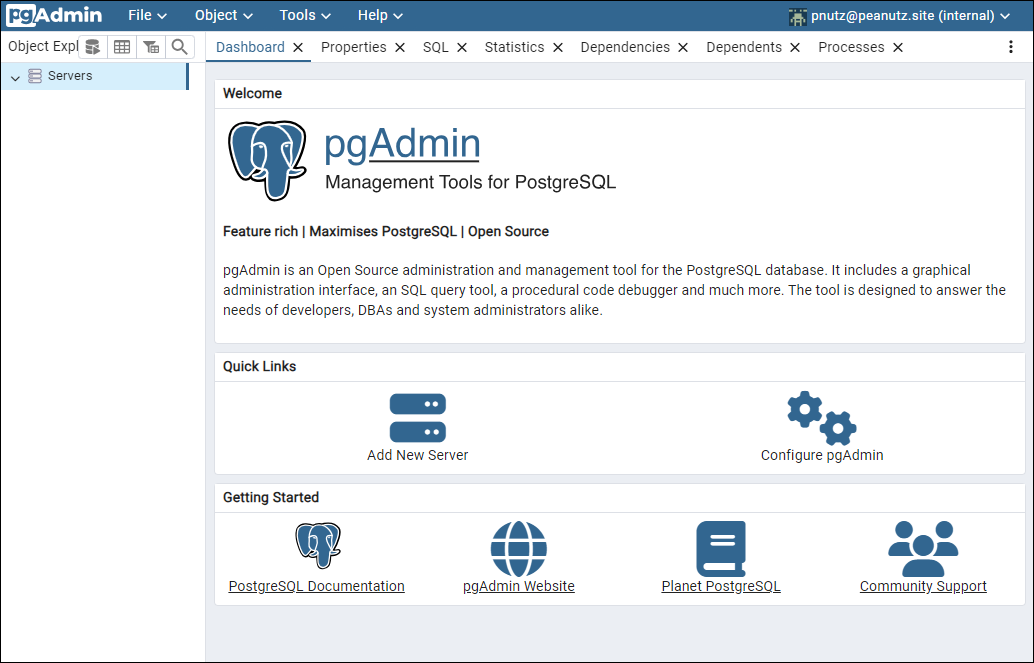Open the pnutz@peanutz.site user dropdown
The width and height of the screenshot is (1034, 663).
coord(900,16)
